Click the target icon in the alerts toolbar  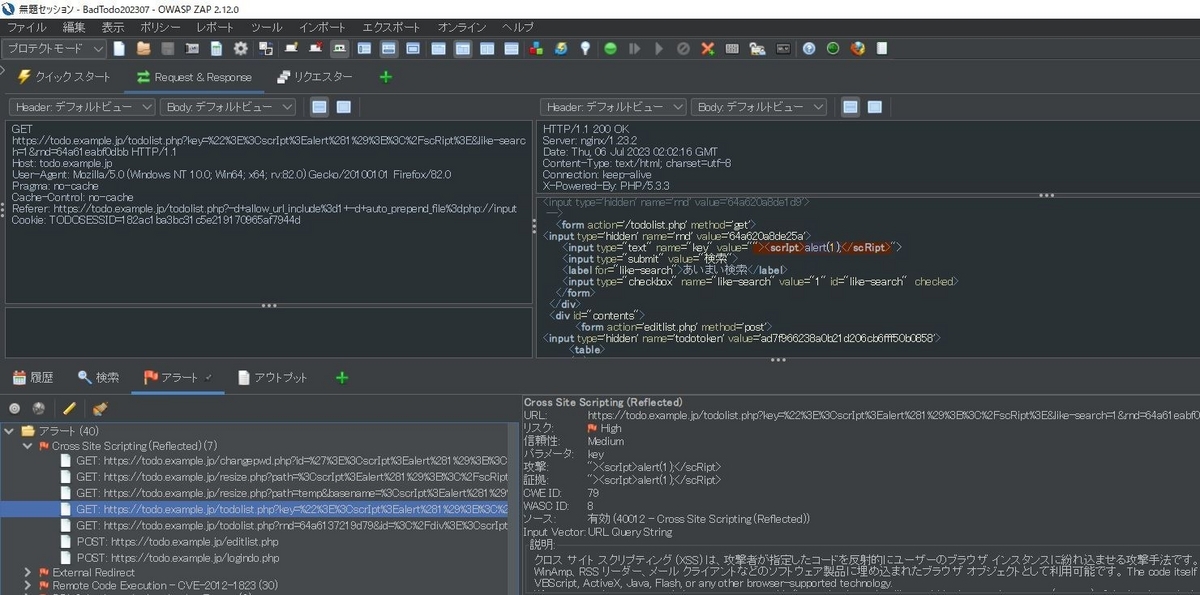[x=14, y=408]
